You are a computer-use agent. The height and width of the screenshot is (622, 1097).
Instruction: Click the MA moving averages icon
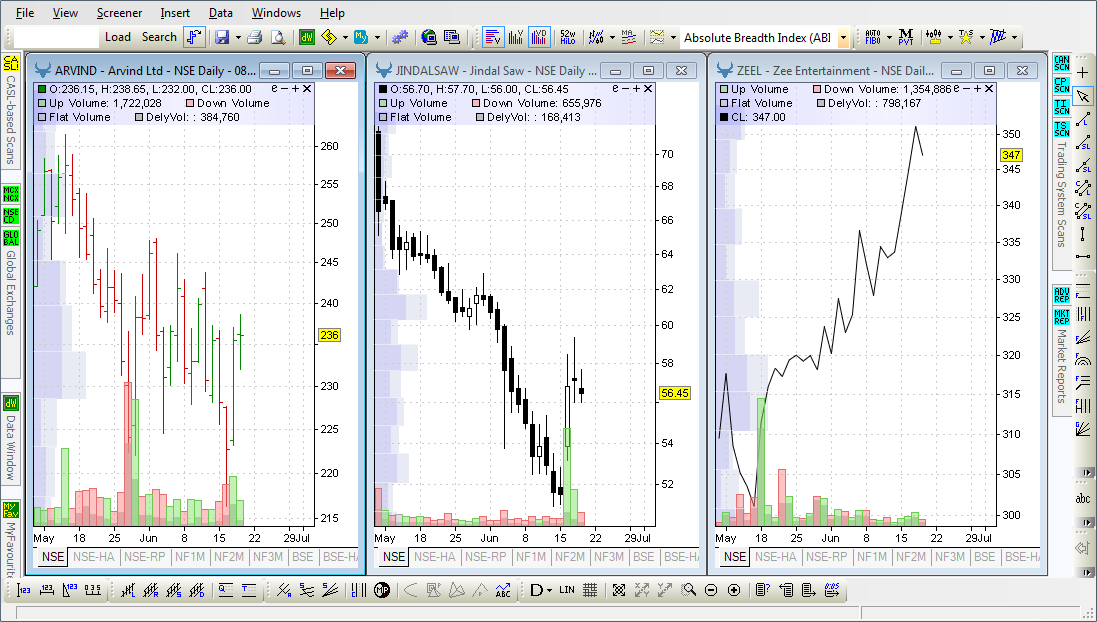point(628,37)
